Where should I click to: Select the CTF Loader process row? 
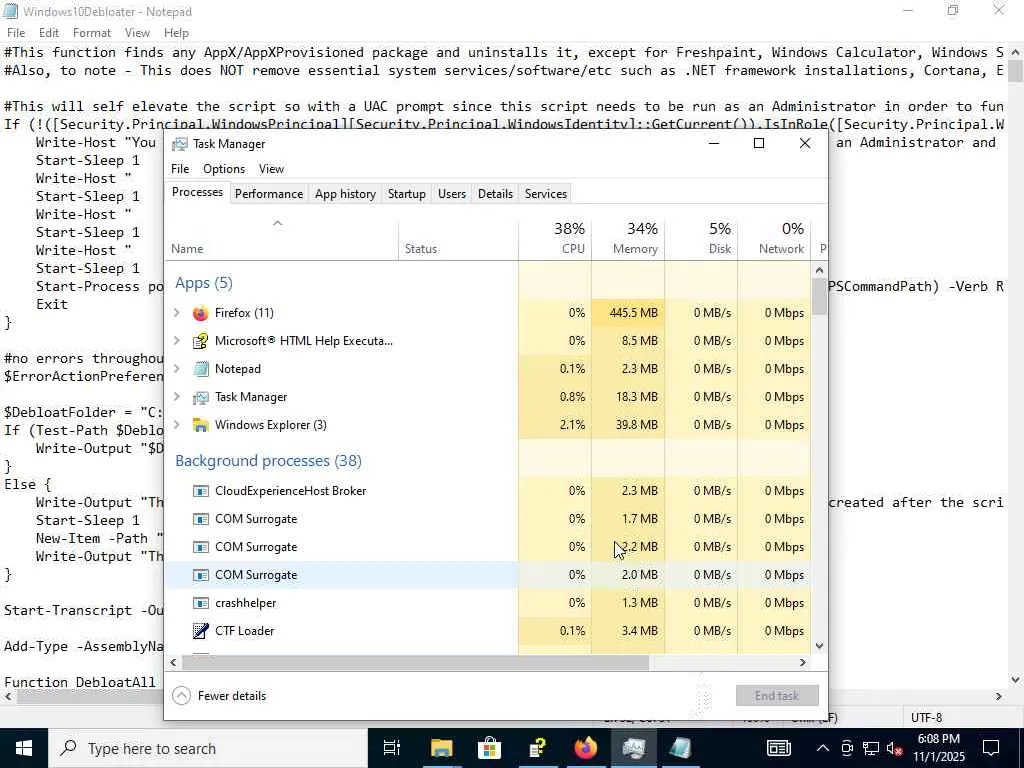click(488, 631)
